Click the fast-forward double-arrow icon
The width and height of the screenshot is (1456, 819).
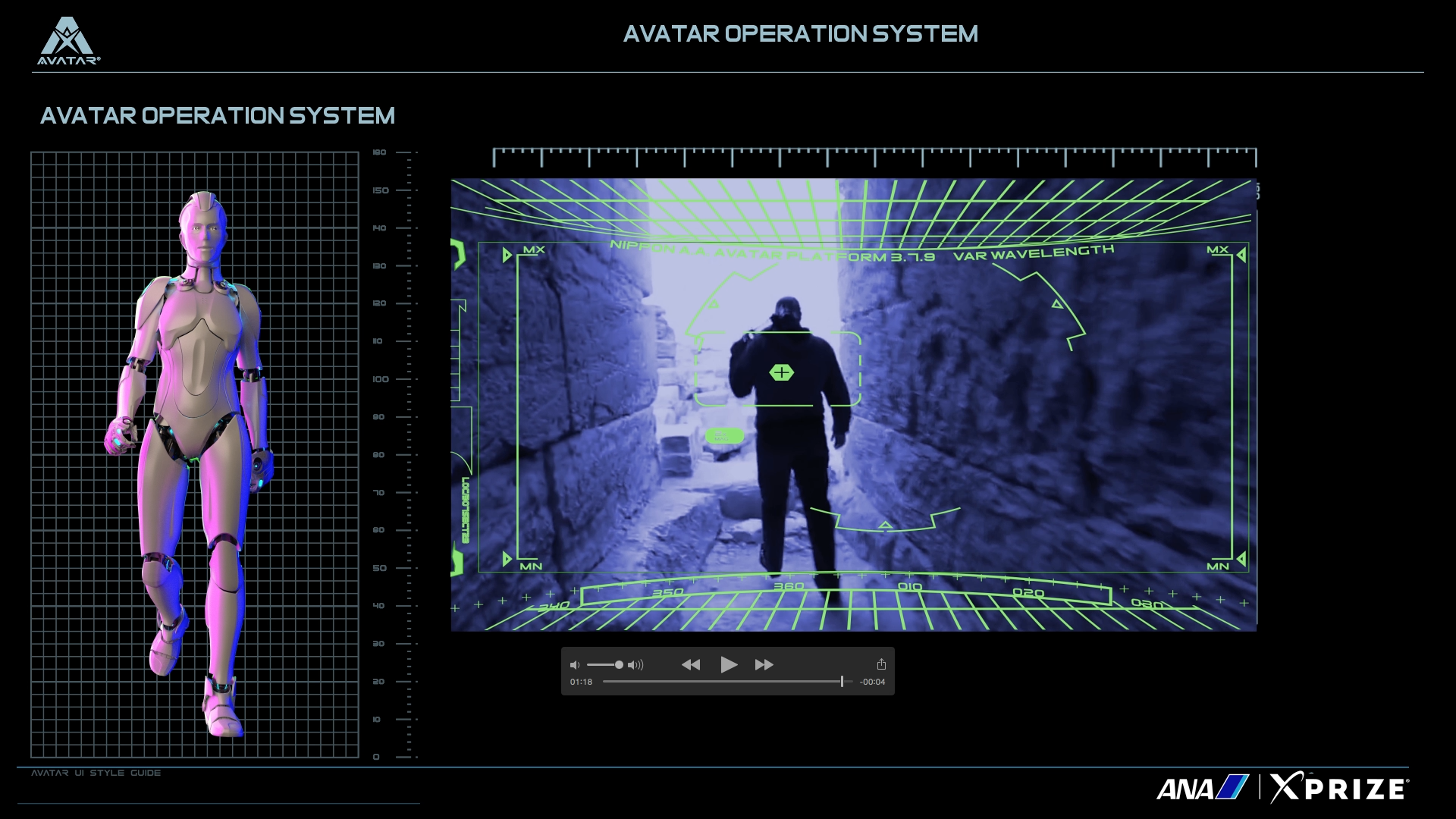tap(764, 665)
